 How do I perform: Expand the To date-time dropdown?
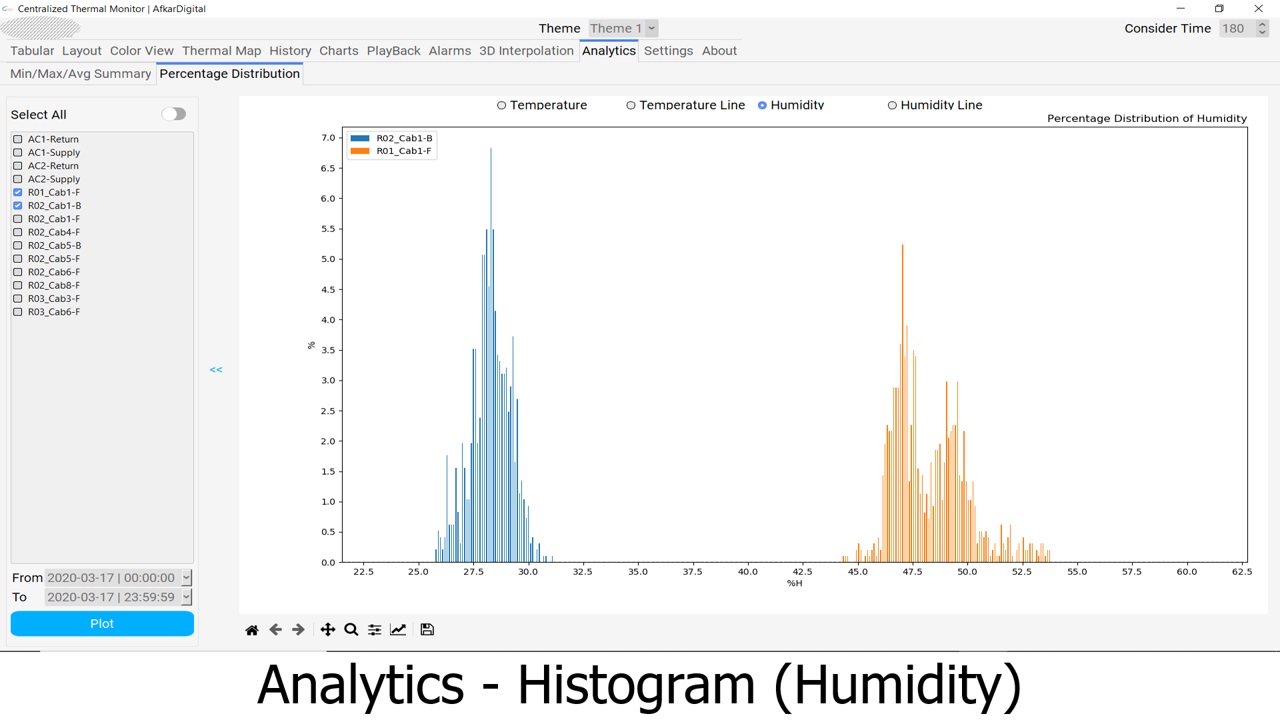click(186, 597)
